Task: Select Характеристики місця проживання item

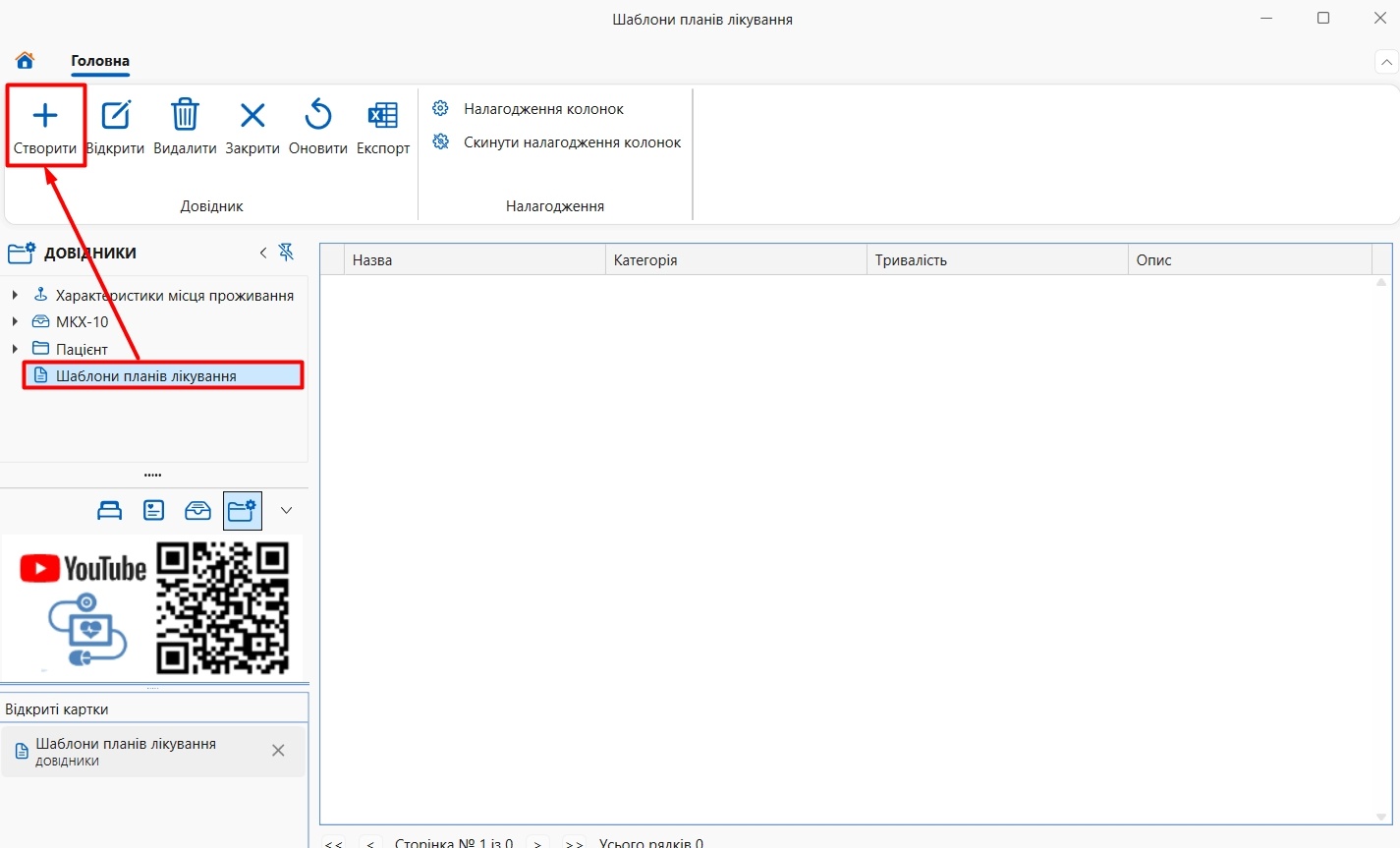Action: click(x=175, y=295)
